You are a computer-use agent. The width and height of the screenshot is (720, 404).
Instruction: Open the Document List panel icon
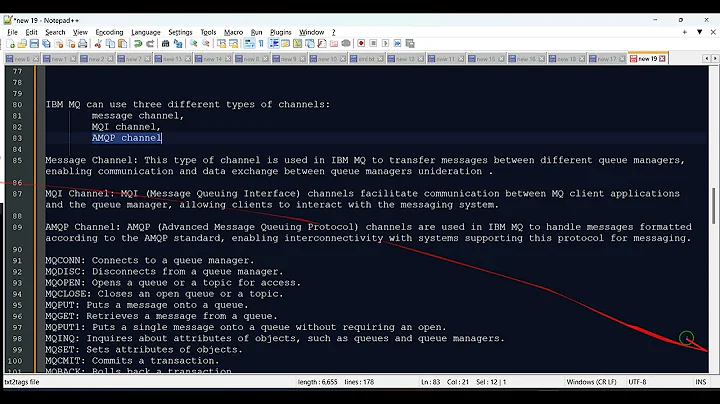(x=310, y=44)
